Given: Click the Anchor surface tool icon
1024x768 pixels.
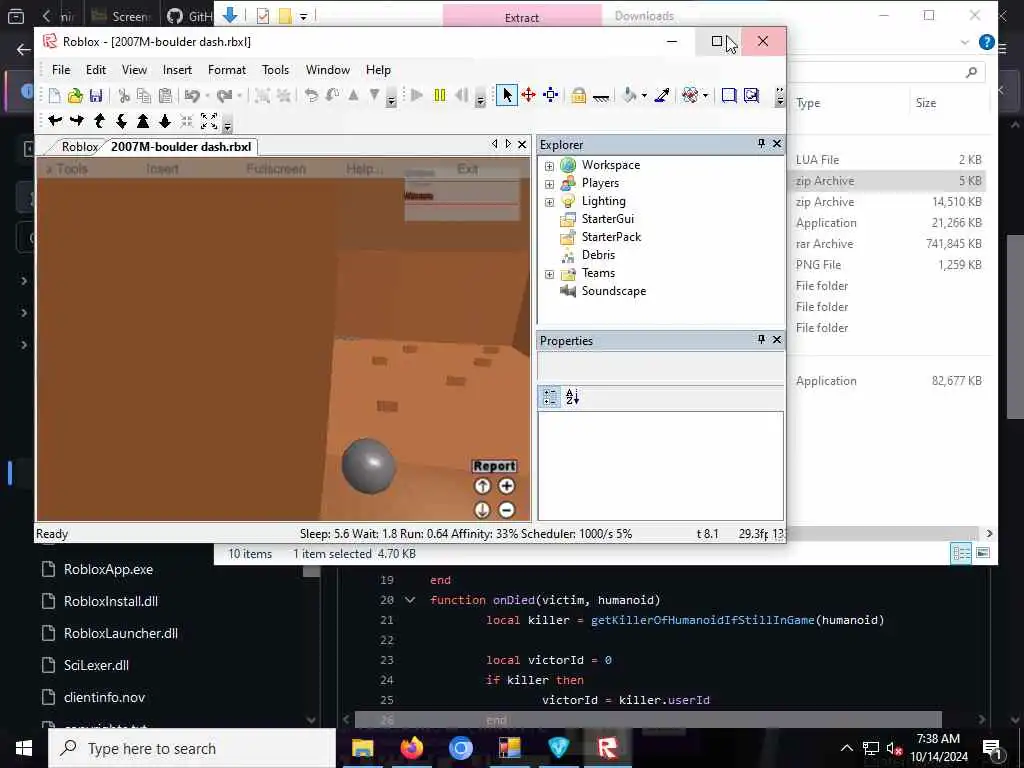Looking at the screenshot, I should (601, 97).
